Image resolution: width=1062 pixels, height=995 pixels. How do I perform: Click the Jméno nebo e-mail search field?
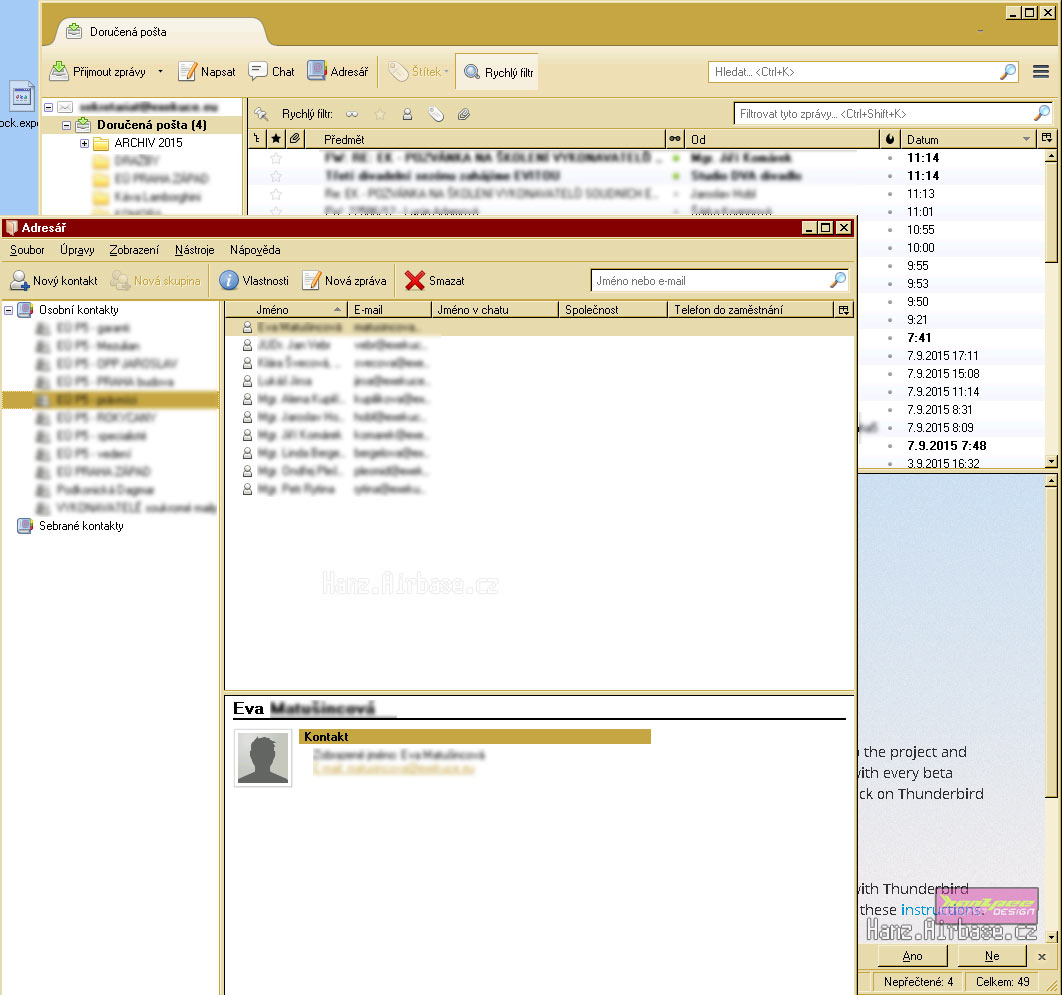point(719,280)
